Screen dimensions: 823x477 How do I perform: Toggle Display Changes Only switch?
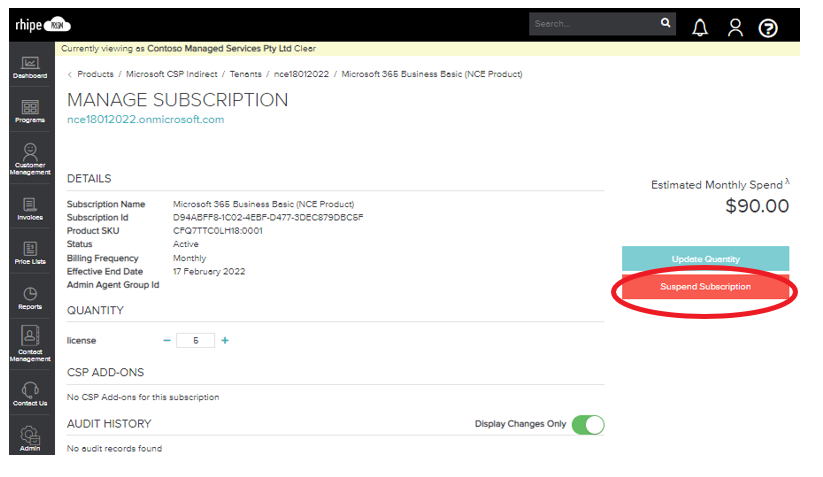click(x=588, y=425)
